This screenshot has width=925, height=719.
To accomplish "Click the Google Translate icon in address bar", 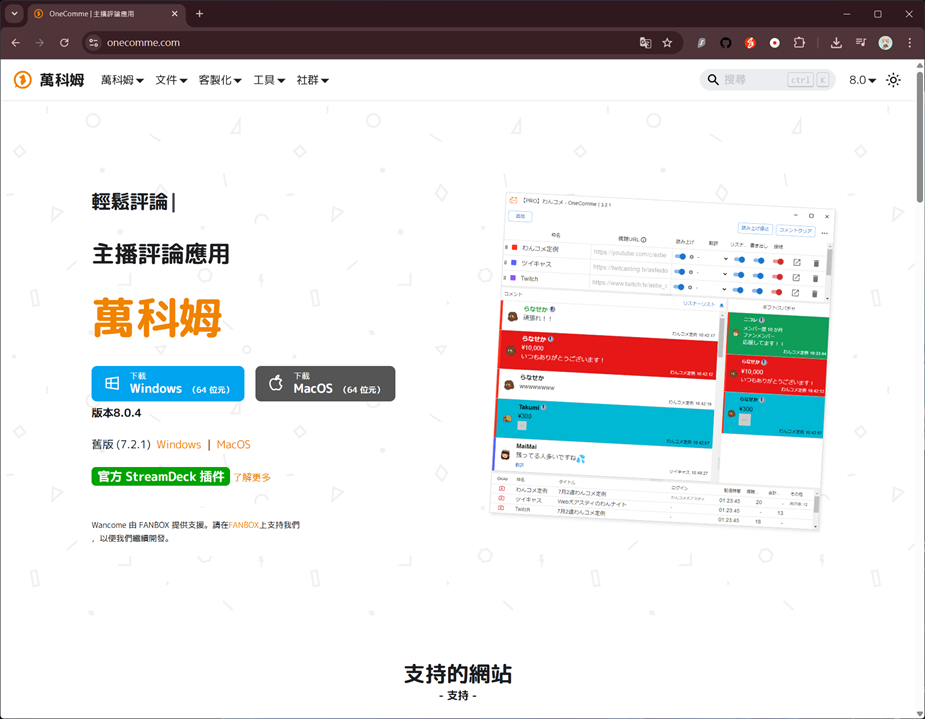I will 645,43.
